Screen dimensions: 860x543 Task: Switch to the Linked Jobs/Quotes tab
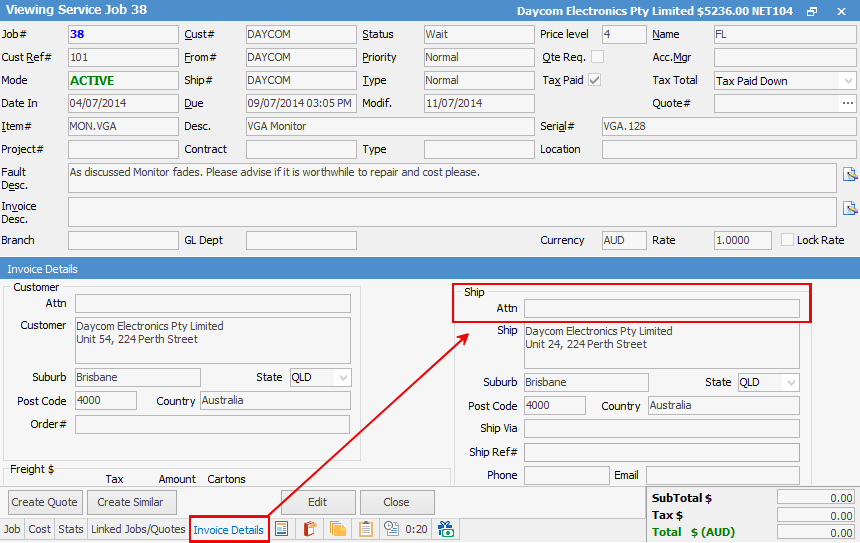(x=138, y=529)
